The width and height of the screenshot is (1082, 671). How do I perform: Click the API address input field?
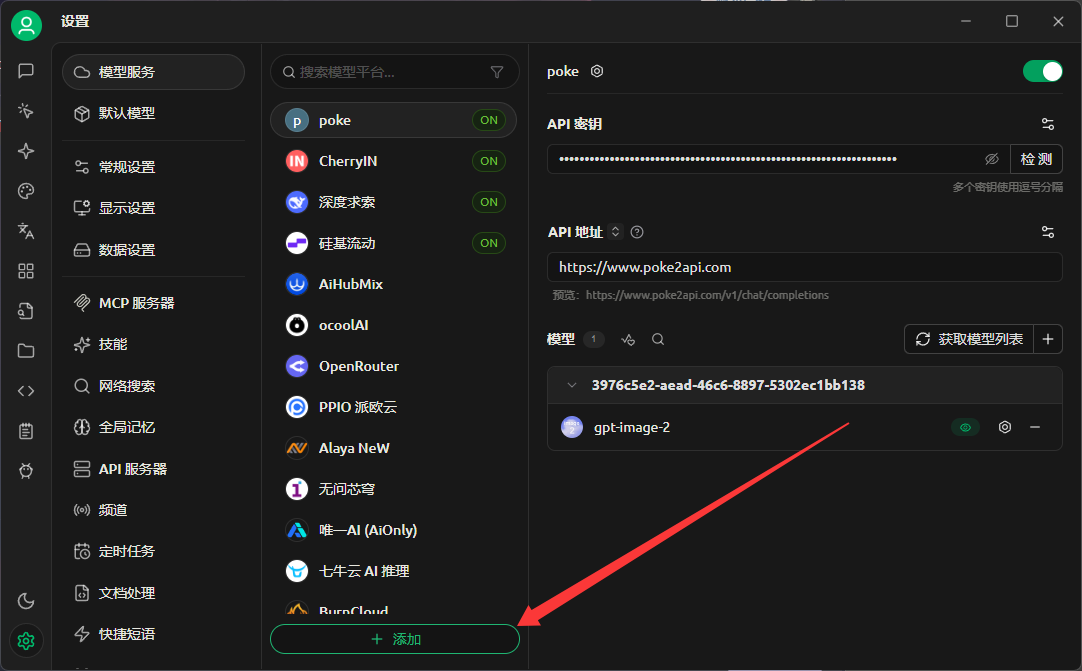[x=805, y=267]
